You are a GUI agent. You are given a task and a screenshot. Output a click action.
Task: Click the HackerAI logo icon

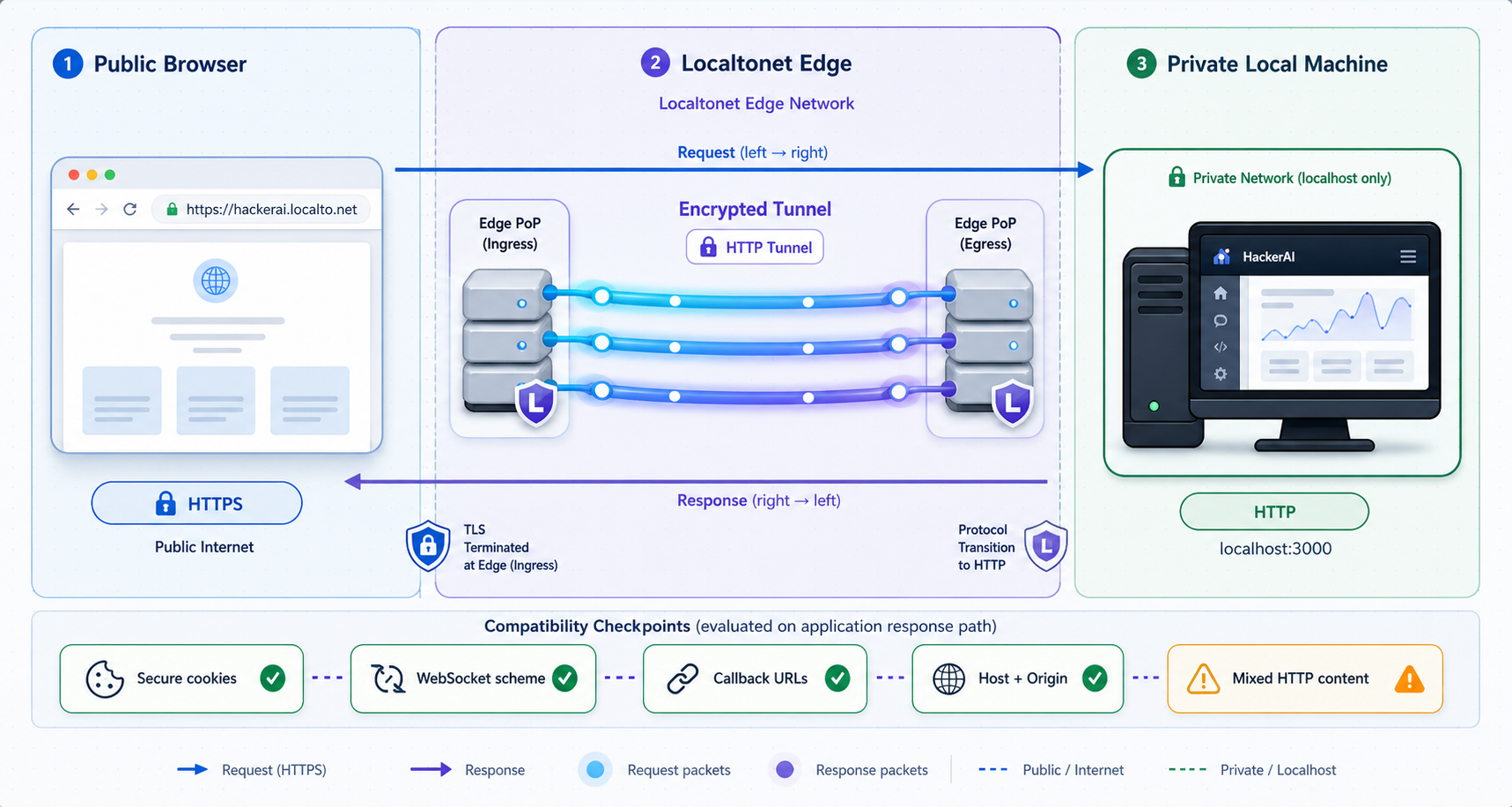click(x=1221, y=256)
